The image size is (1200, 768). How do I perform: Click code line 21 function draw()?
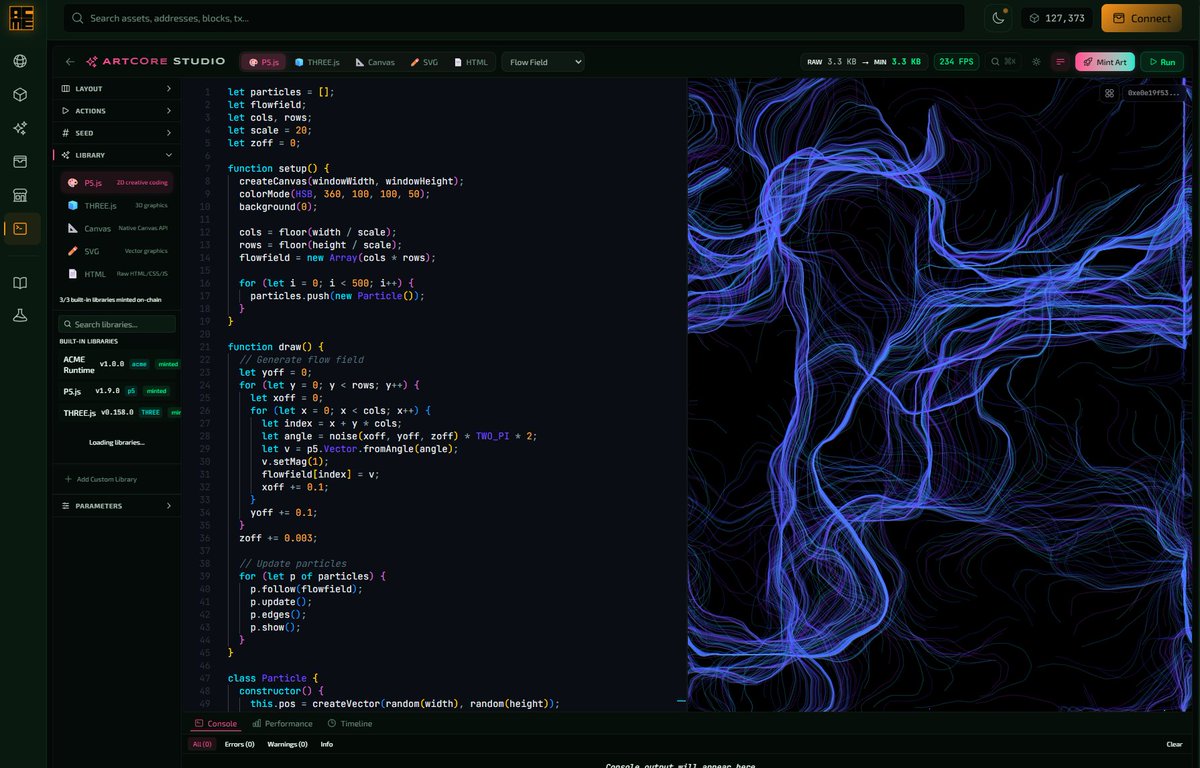[x=275, y=347]
